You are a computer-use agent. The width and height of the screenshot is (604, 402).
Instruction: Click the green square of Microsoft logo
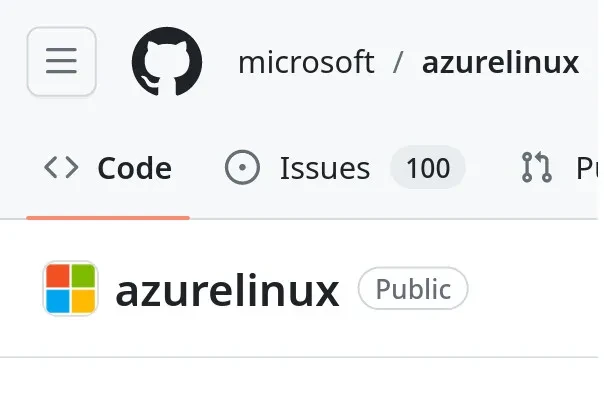click(x=83, y=276)
